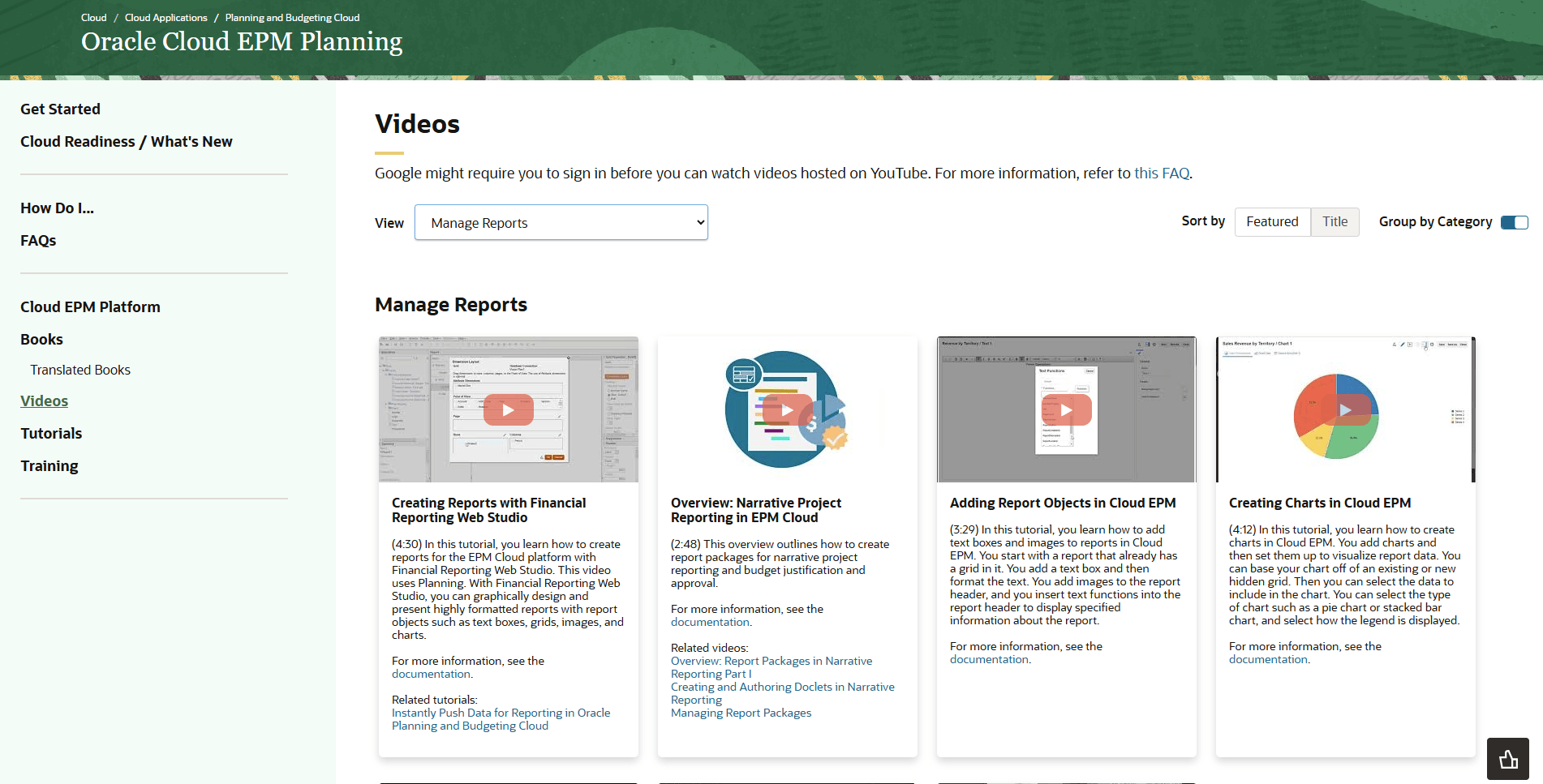
Task: Play the Creating Charts in Cloud EPM video
Action: pyautogui.click(x=1345, y=409)
